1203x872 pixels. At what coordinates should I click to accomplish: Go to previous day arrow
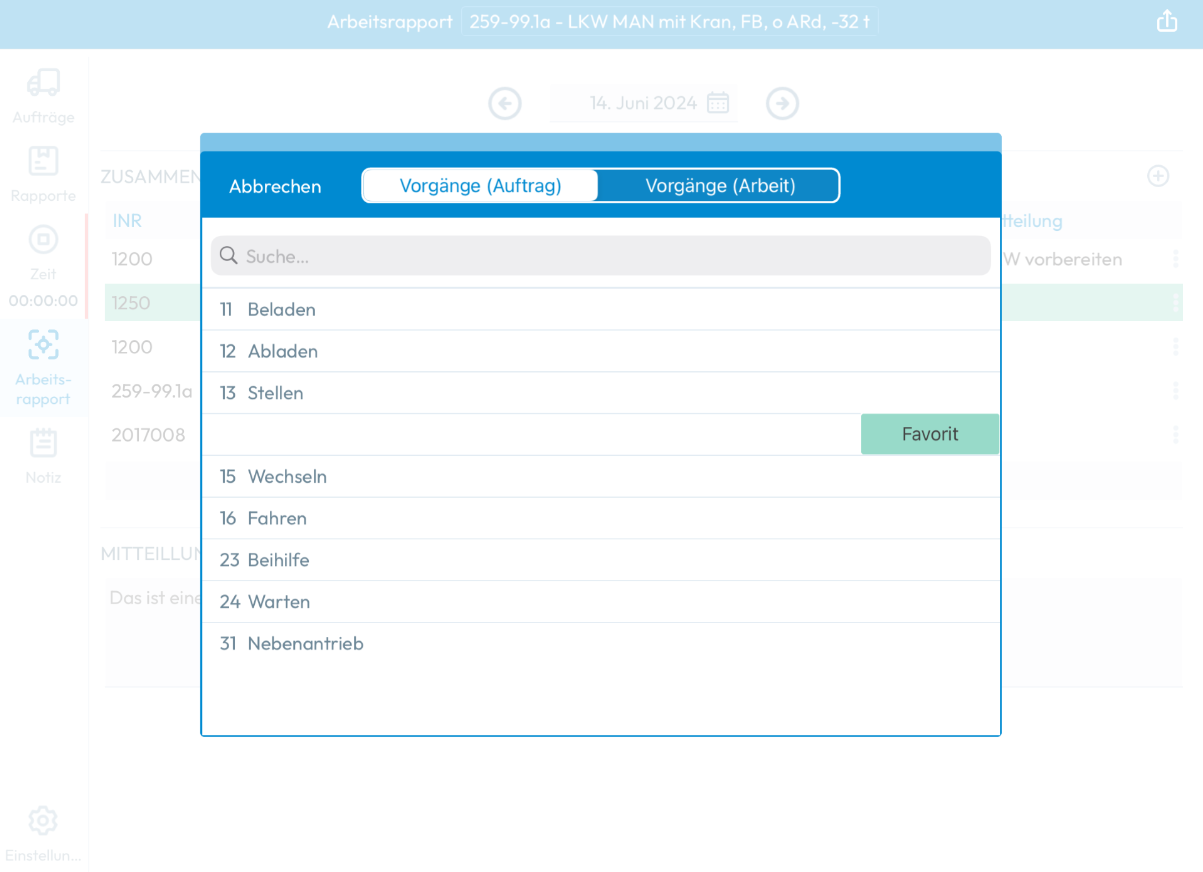(x=505, y=103)
